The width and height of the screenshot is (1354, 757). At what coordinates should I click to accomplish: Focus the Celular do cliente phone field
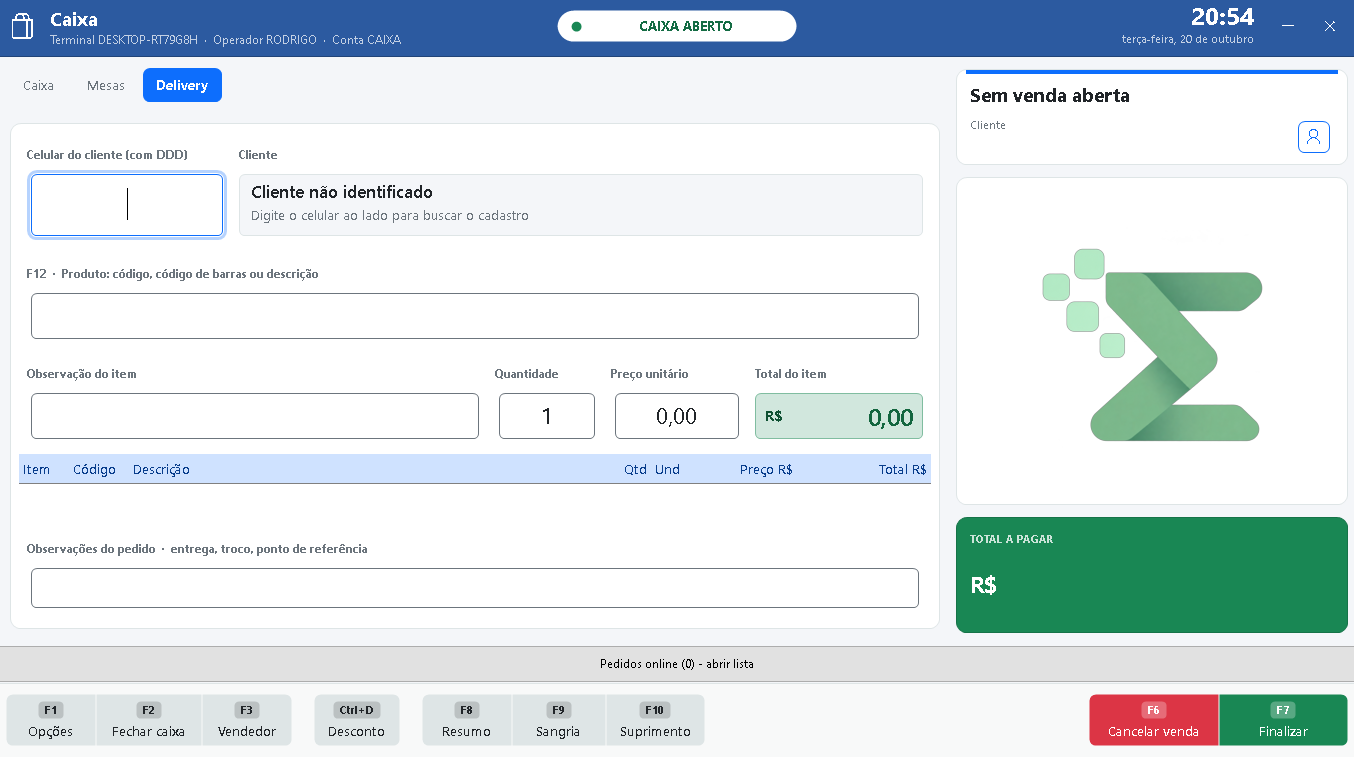(x=127, y=205)
